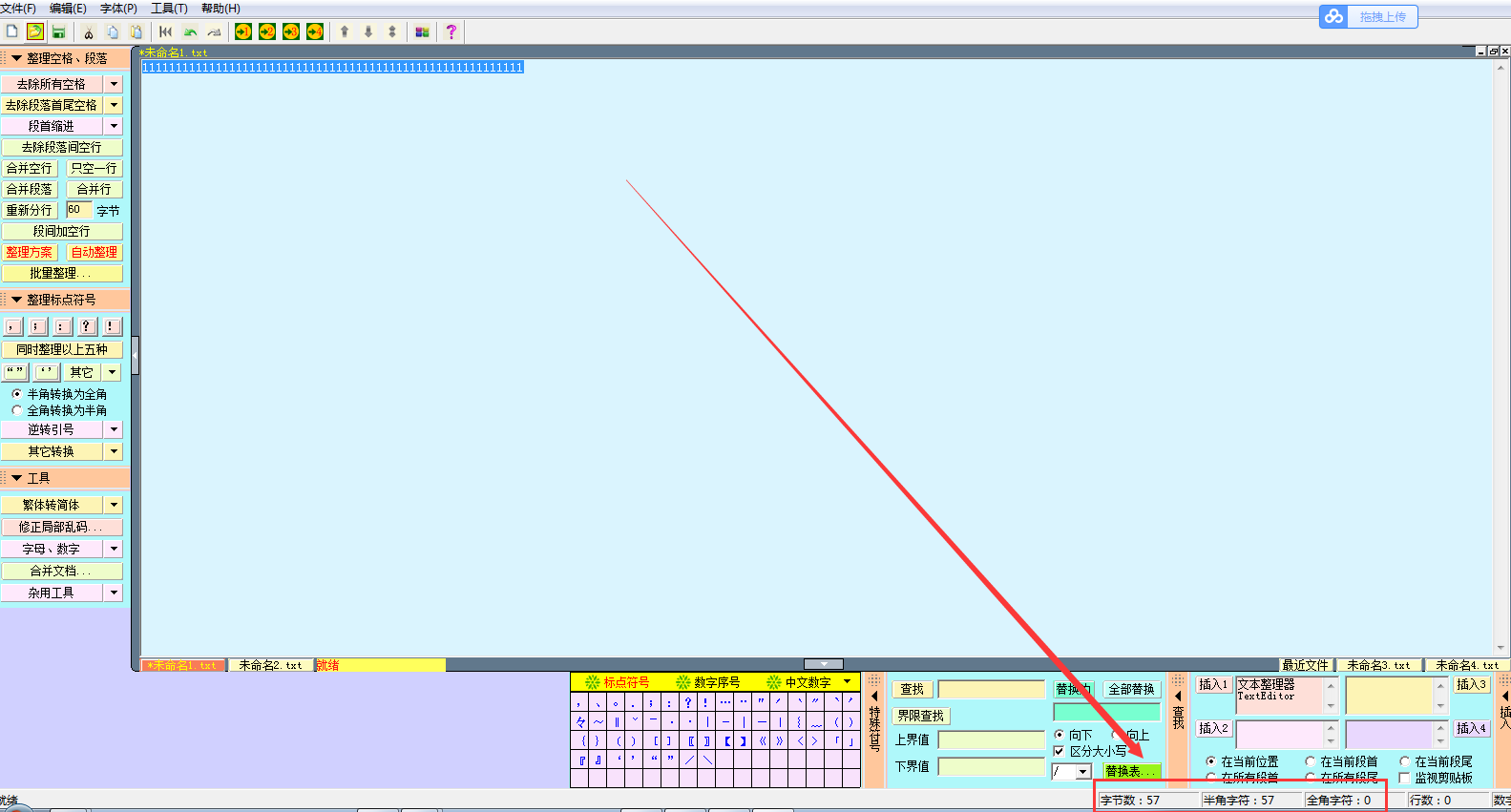Image resolution: width=1511 pixels, height=812 pixels.
Task: Open the 工具(T) menu
Action: [x=169, y=9]
